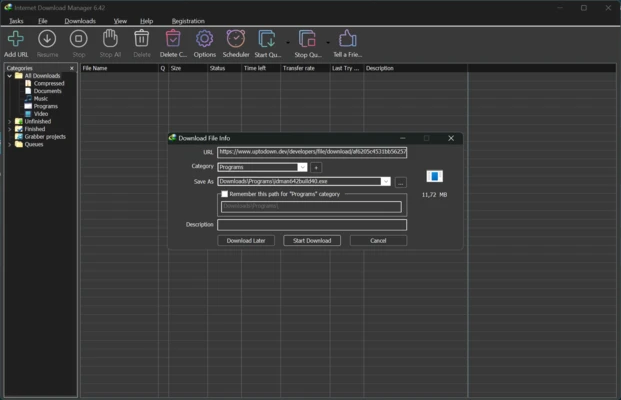Sort by File Name column header

[120, 68]
